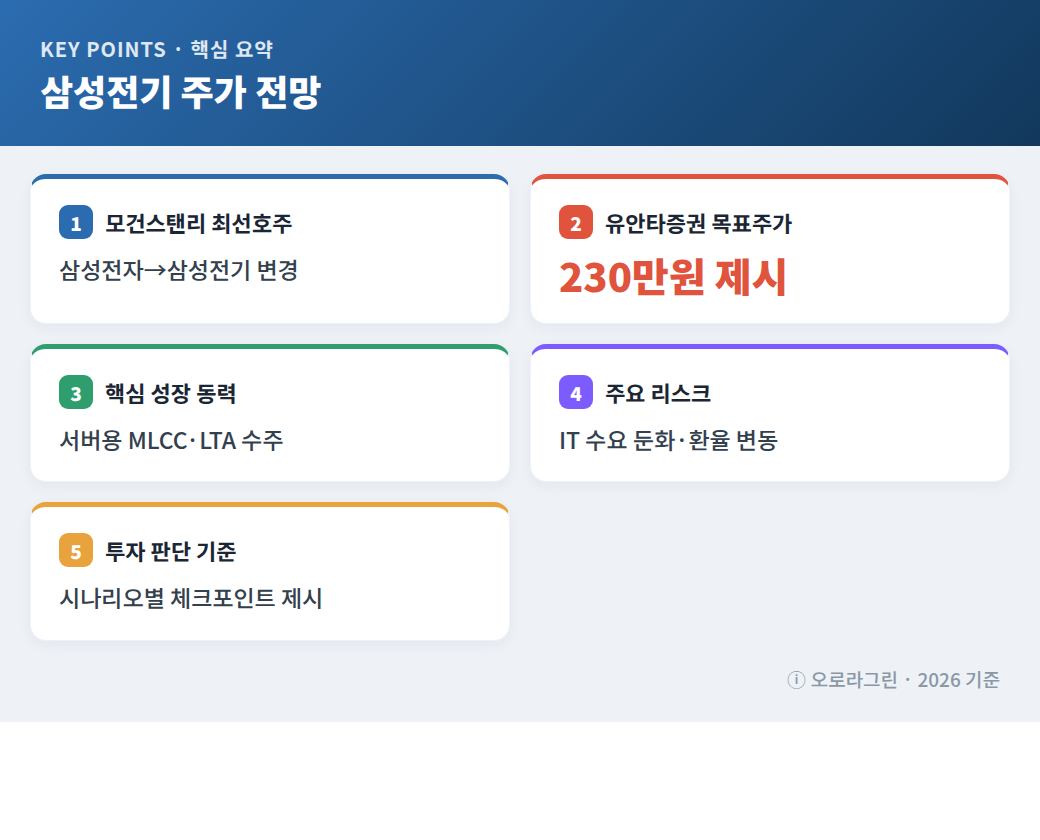
Task: Click the info icon beside 오로라그린
Action: [x=796, y=680]
